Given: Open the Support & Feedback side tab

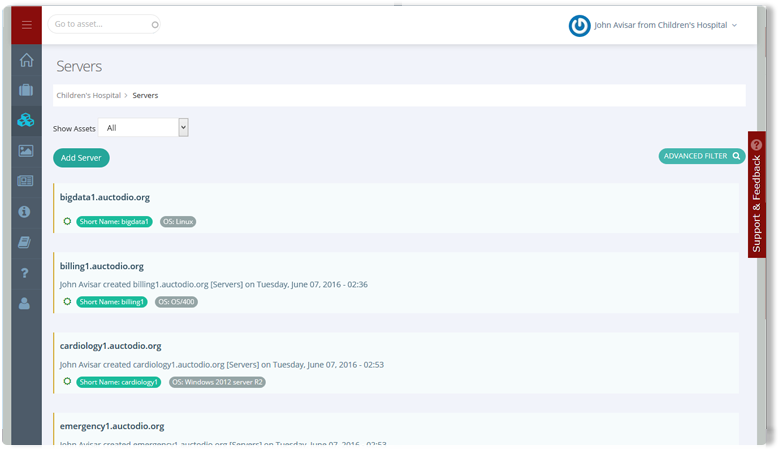Looking at the screenshot, I should tap(757, 195).
